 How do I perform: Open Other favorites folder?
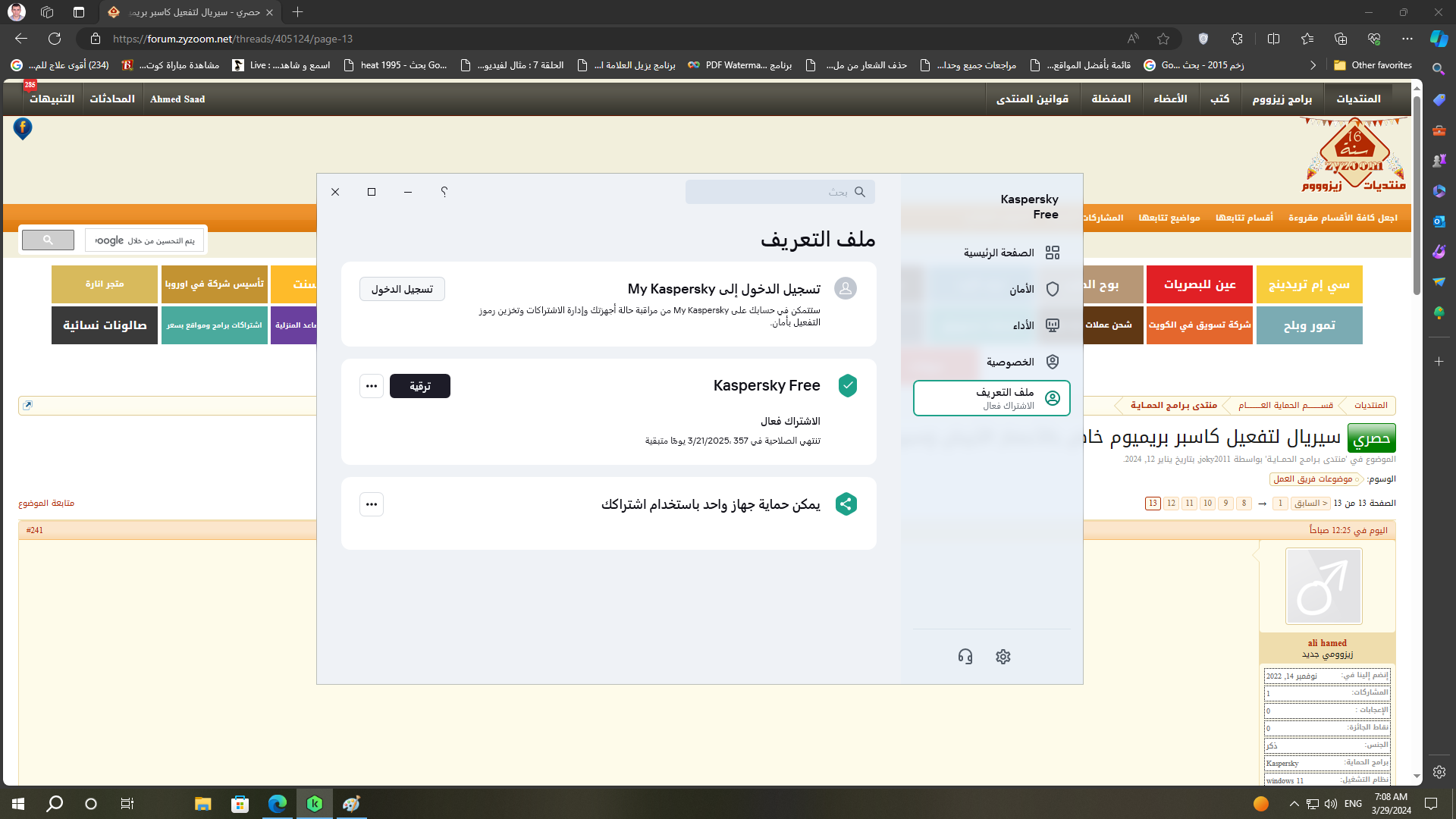(x=1373, y=65)
